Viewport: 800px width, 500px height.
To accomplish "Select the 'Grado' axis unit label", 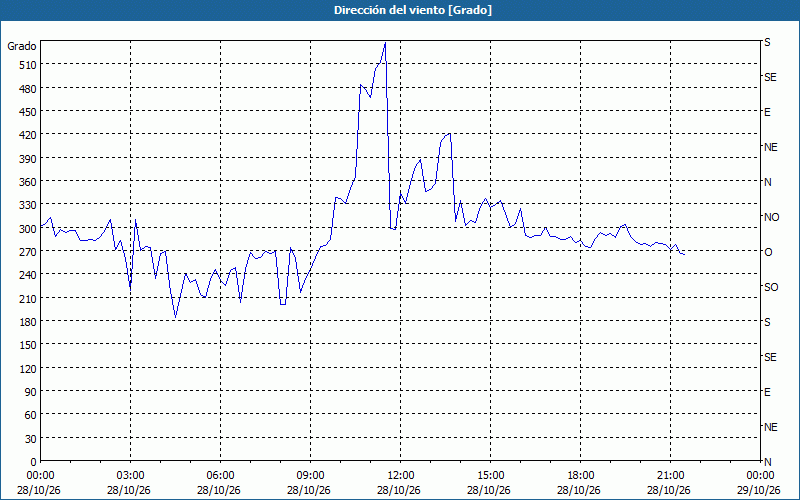I will pyautogui.click(x=22, y=46).
